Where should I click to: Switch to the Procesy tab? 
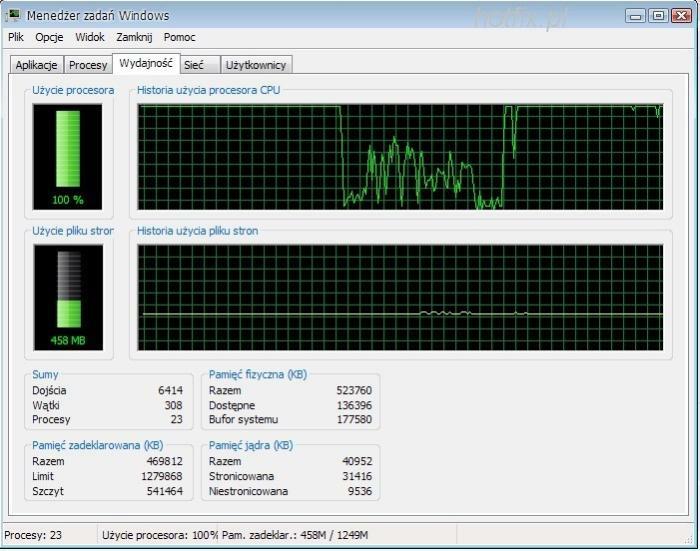coord(88,65)
